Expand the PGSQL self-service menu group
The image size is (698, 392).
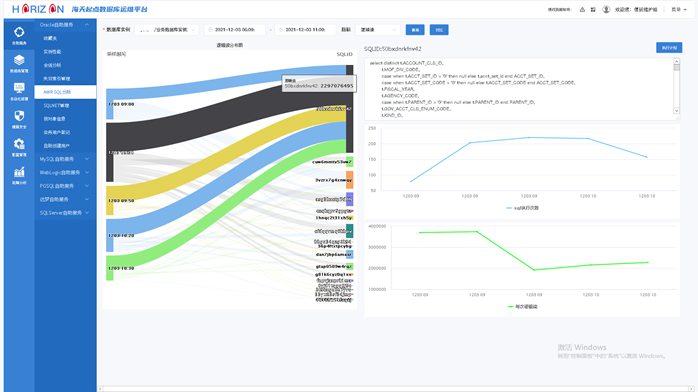click(65, 186)
